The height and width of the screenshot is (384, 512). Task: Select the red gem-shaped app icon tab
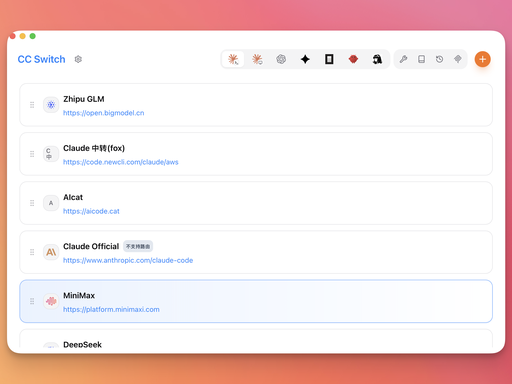tap(353, 59)
